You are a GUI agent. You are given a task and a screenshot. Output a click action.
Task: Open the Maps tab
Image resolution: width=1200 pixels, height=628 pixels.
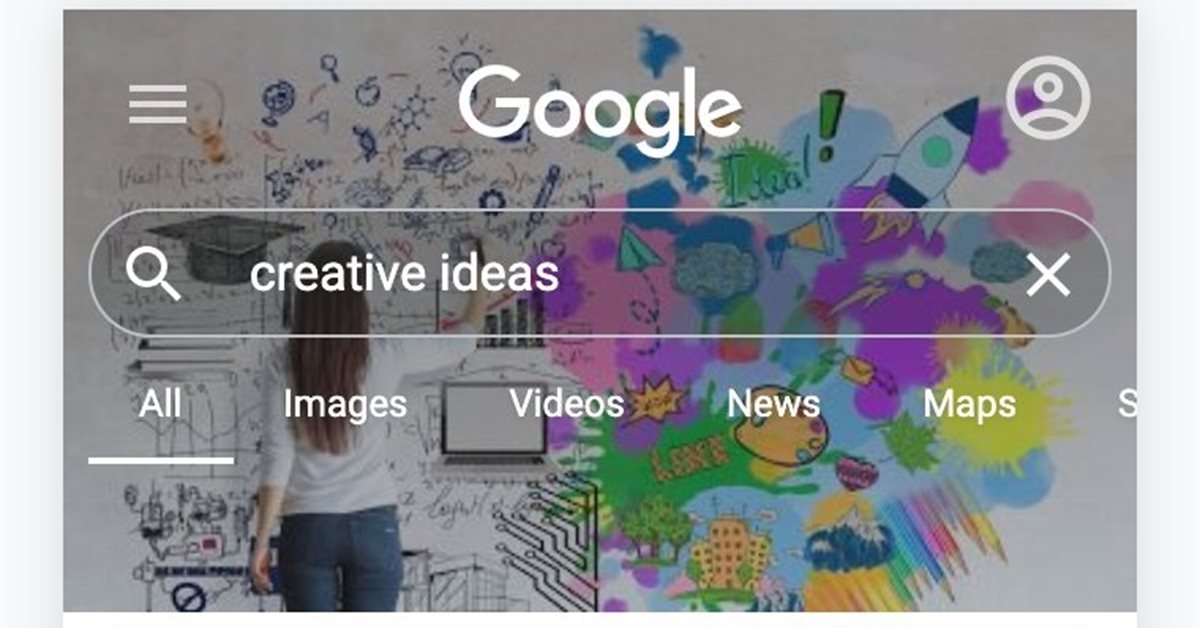969,405
